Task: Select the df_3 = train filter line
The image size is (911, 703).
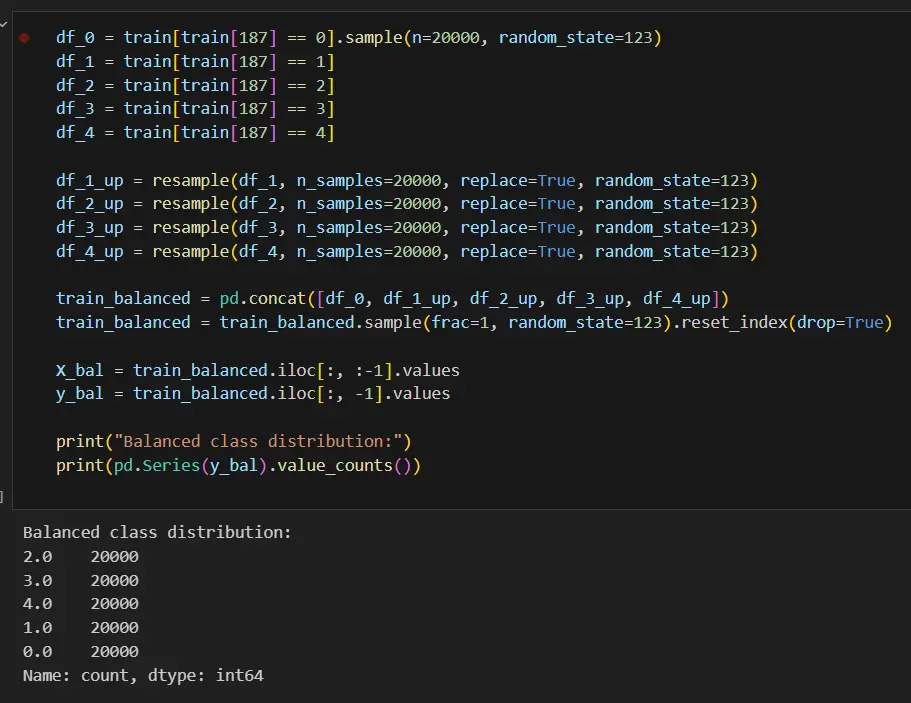Action: tap(195, 109)
